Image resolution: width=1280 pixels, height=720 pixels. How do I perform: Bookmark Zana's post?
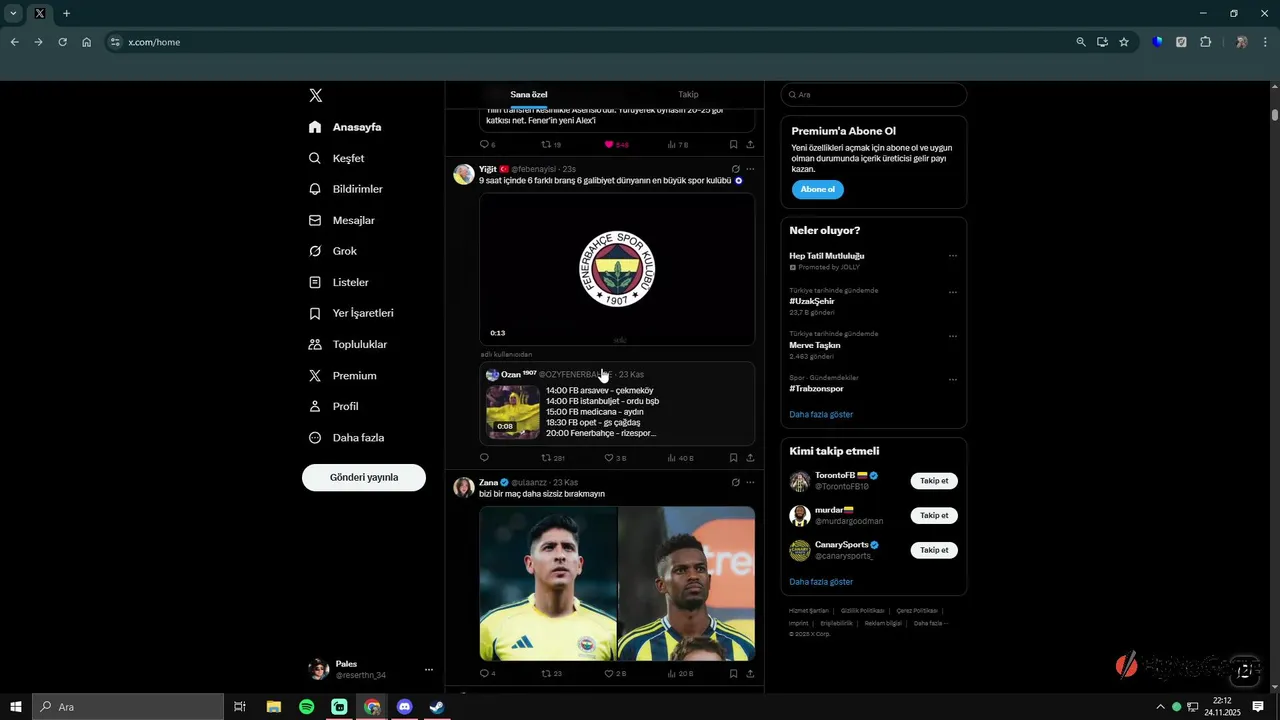tap(733, 674)
